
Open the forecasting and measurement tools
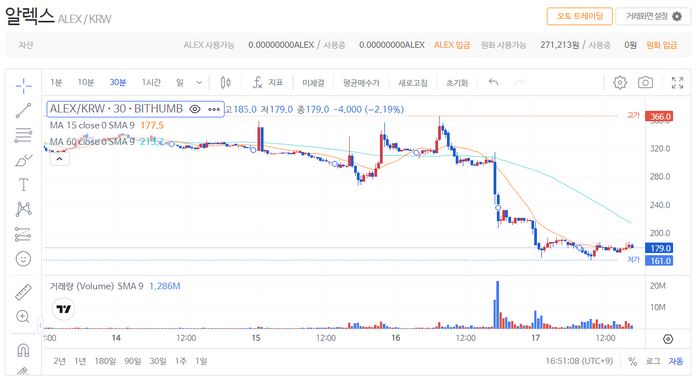pos(23,234)
